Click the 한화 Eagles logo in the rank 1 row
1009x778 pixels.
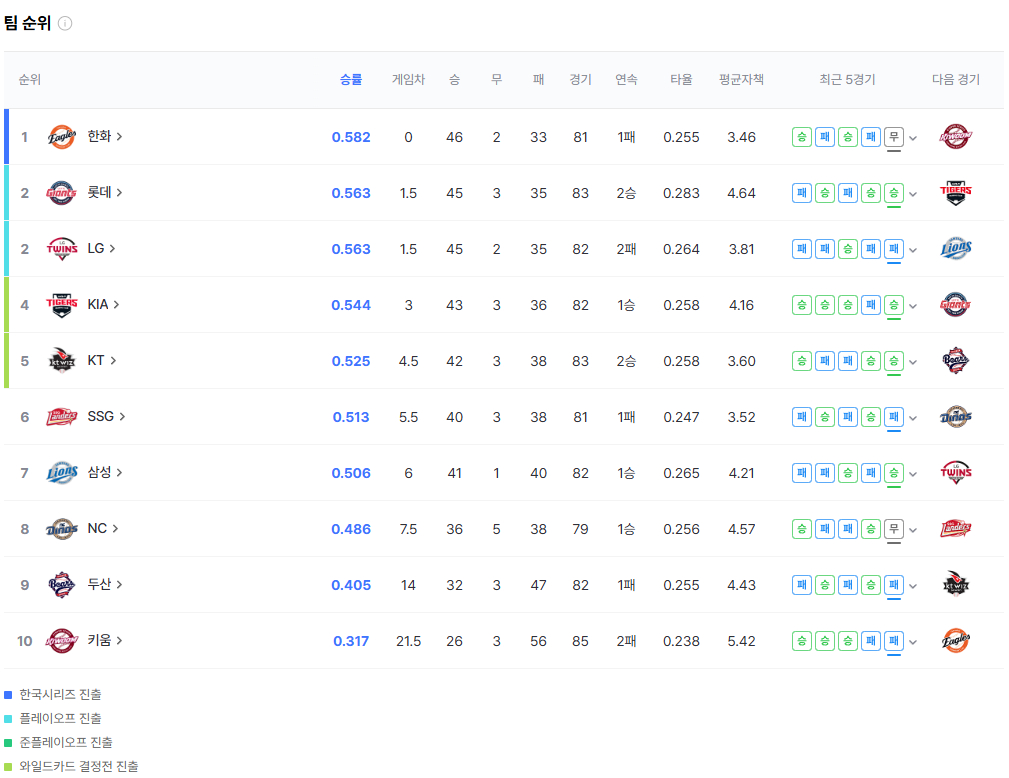coord(62,137)
